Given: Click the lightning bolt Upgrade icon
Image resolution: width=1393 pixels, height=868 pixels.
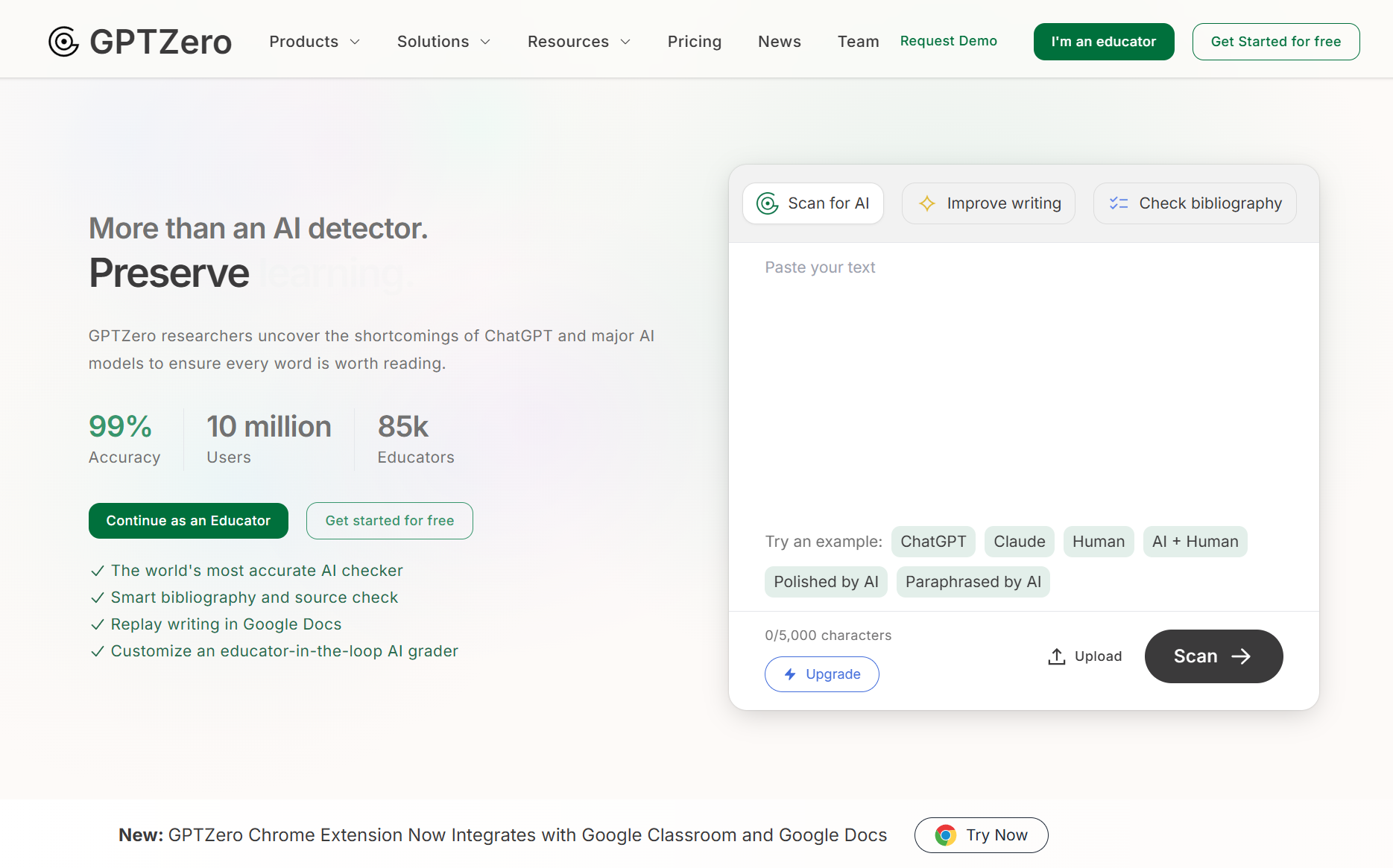Looking at the screenshot, I should [790, 674].
